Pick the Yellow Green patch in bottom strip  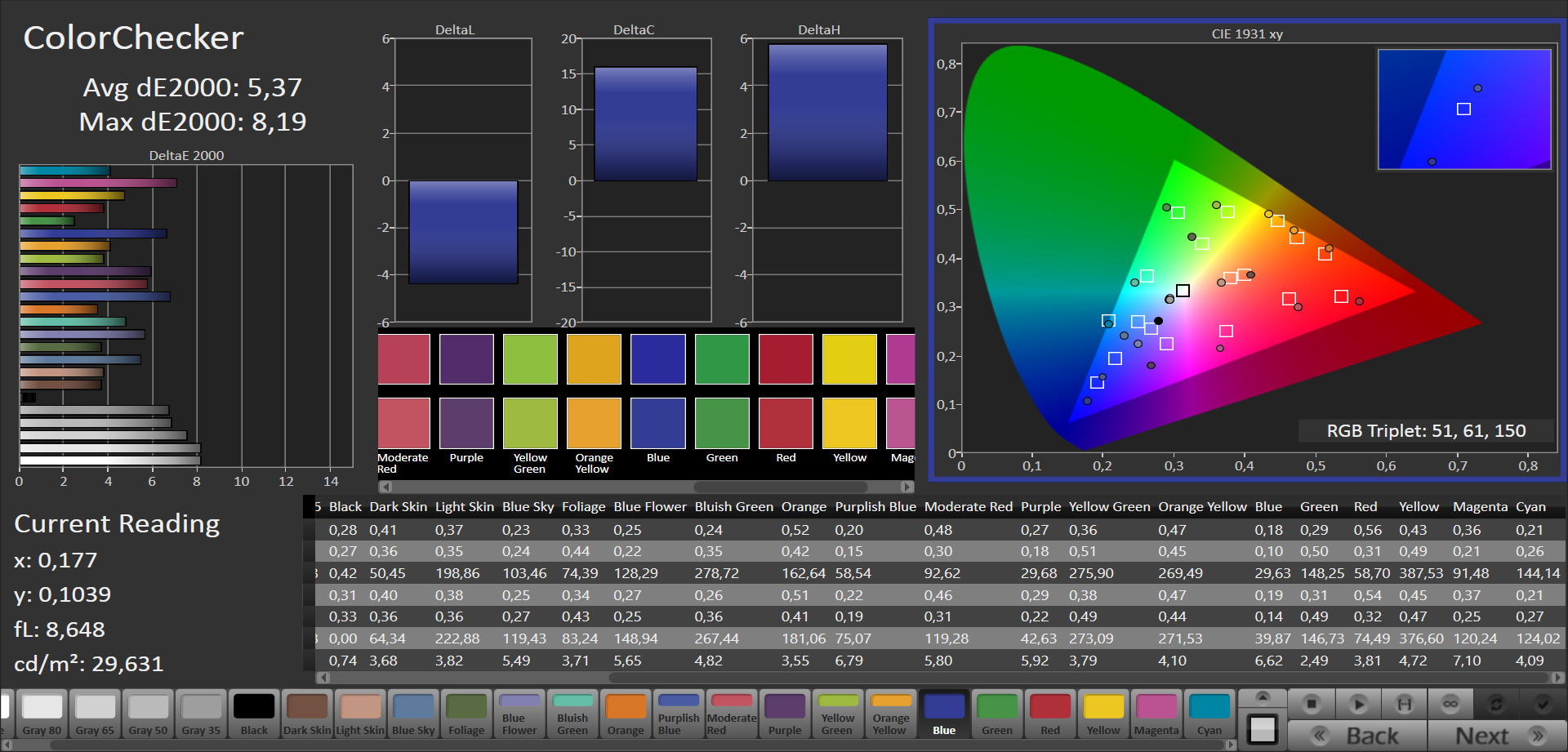click(838, 714)
